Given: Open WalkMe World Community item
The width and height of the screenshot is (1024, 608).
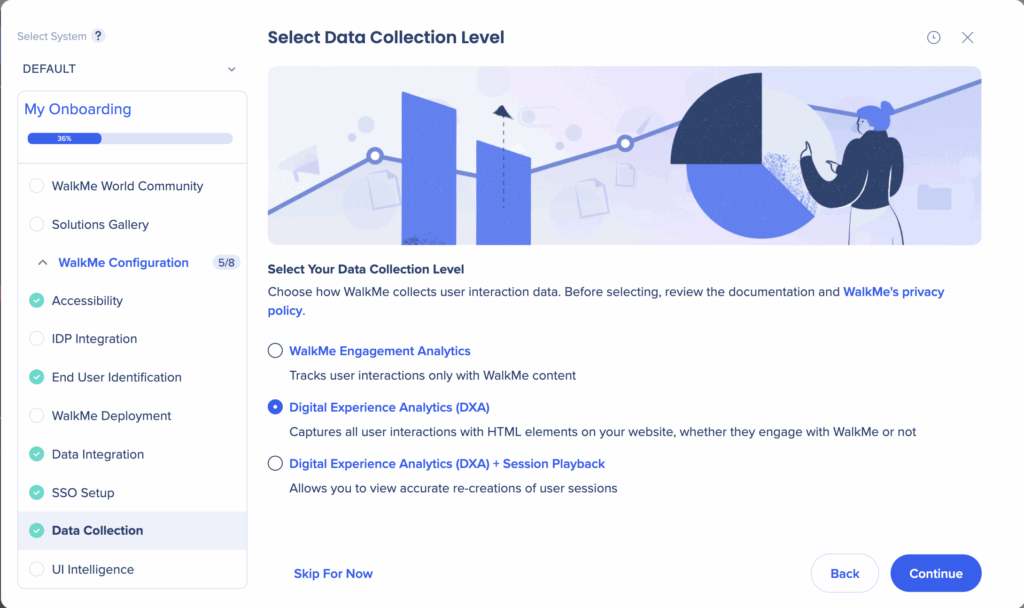Looking at the screenshot, I should tap(127, 186).
